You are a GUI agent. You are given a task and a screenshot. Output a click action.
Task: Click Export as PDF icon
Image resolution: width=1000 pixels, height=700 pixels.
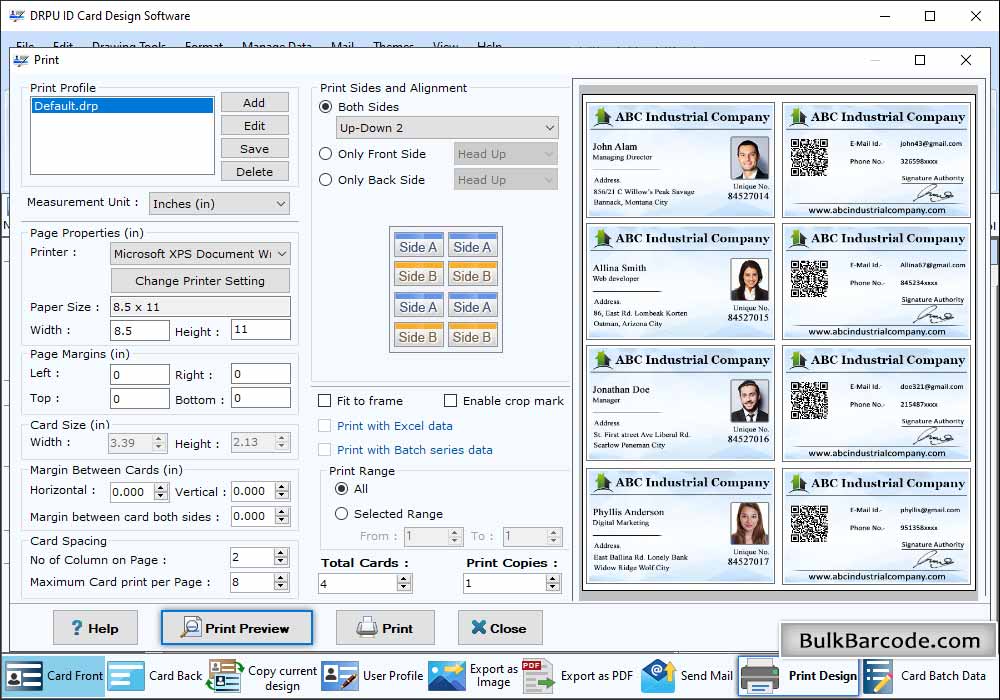point(538,676)
